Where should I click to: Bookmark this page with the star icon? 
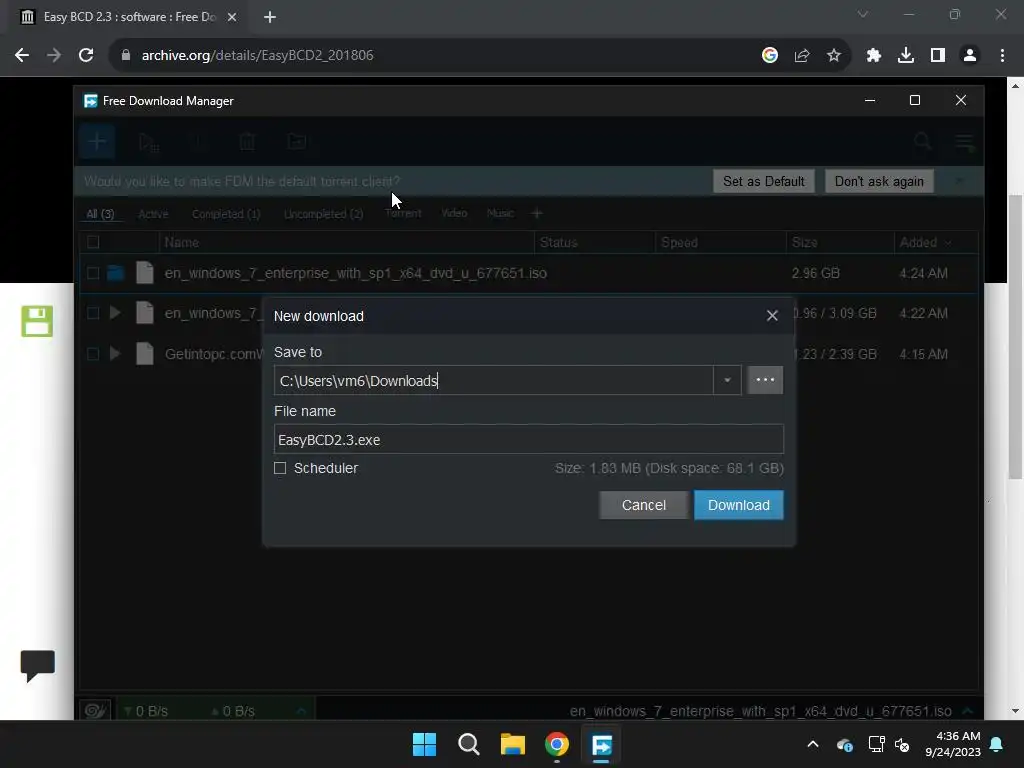pyautogui.click(x=834, y=56)
